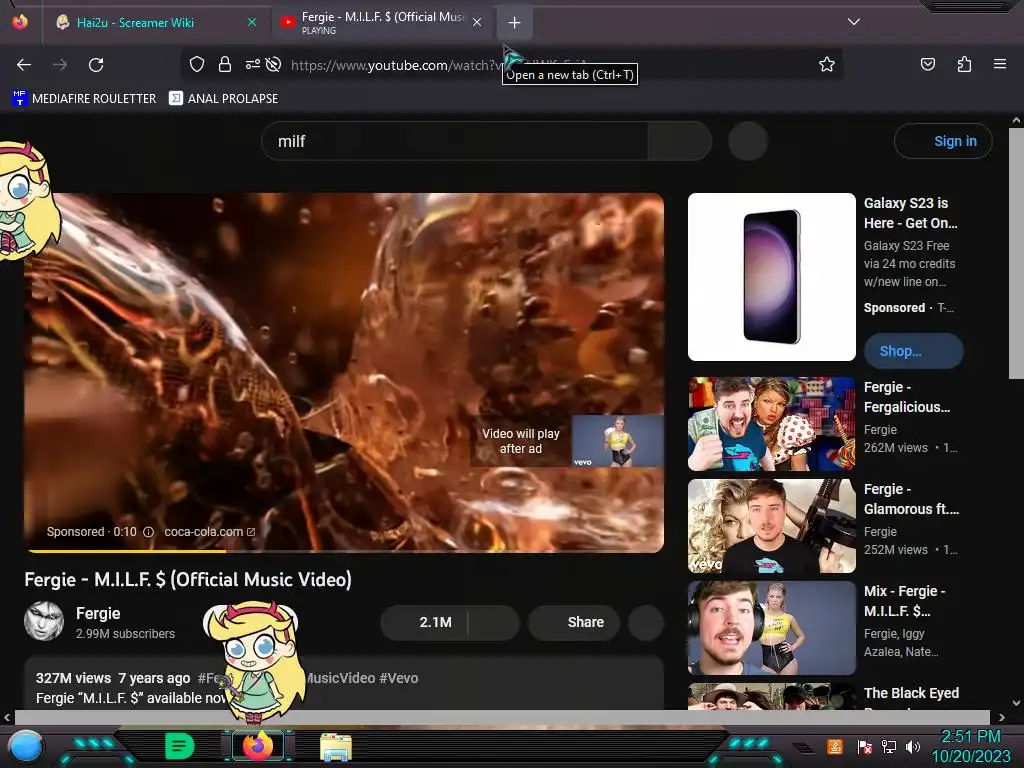Bookmark this page with the star icon
This screenshot has height=768, width=1024.
(827, 64)
